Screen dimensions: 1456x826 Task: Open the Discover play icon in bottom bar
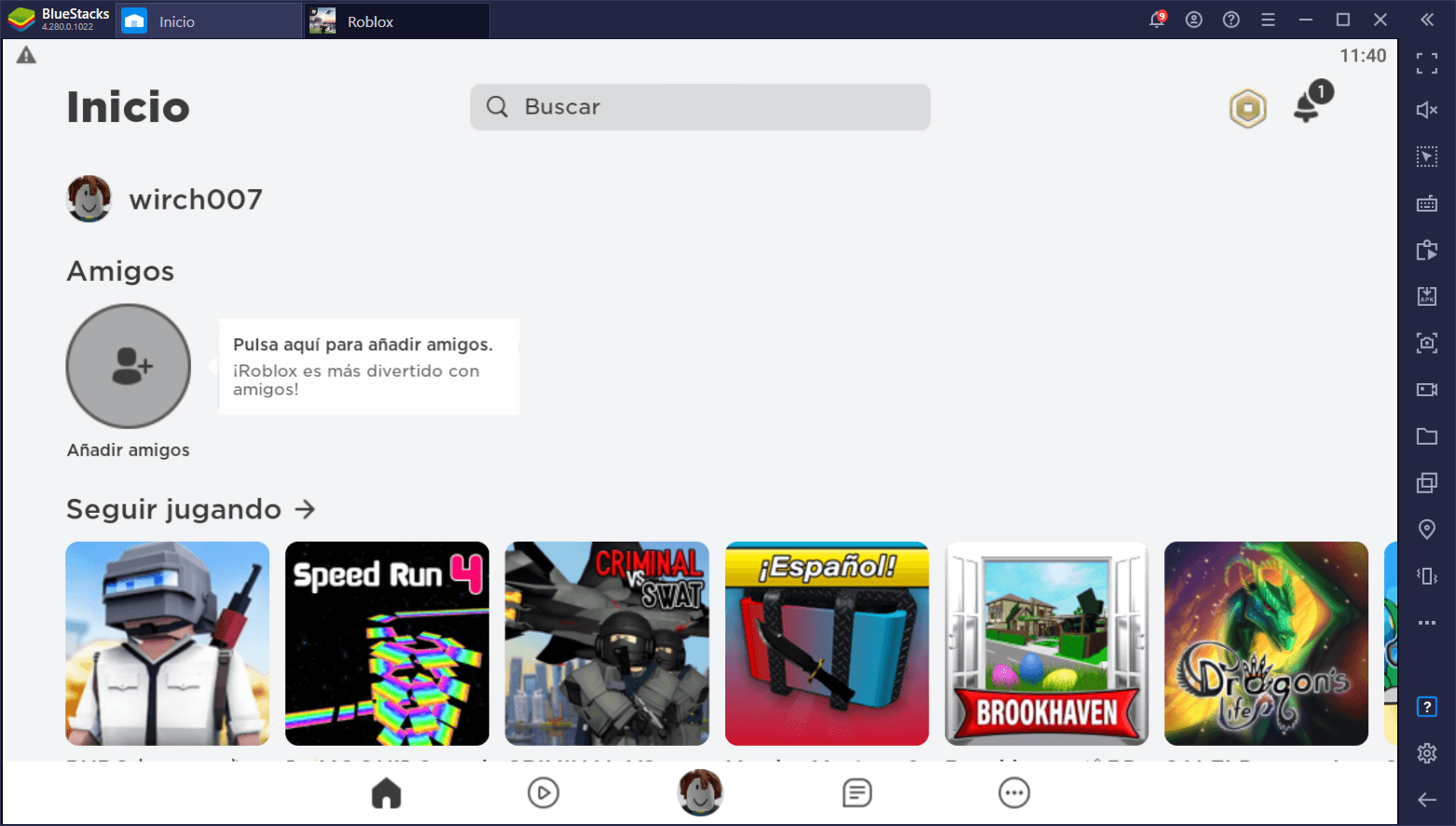(x=543, y=793)
